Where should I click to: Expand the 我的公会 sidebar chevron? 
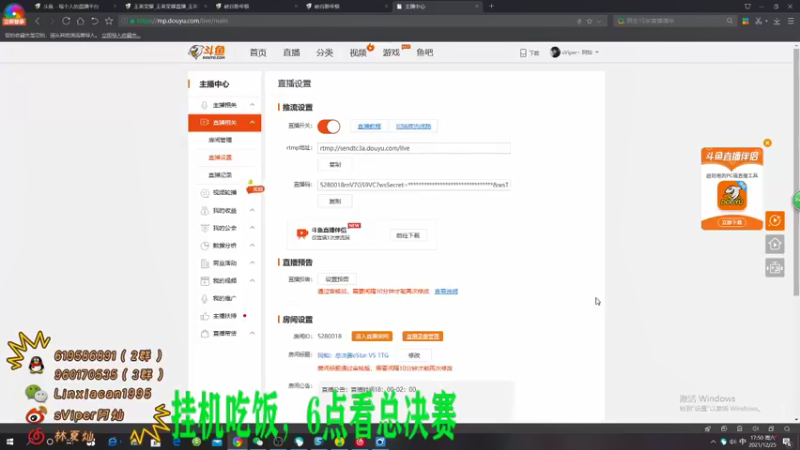click(x=252, y=228)
